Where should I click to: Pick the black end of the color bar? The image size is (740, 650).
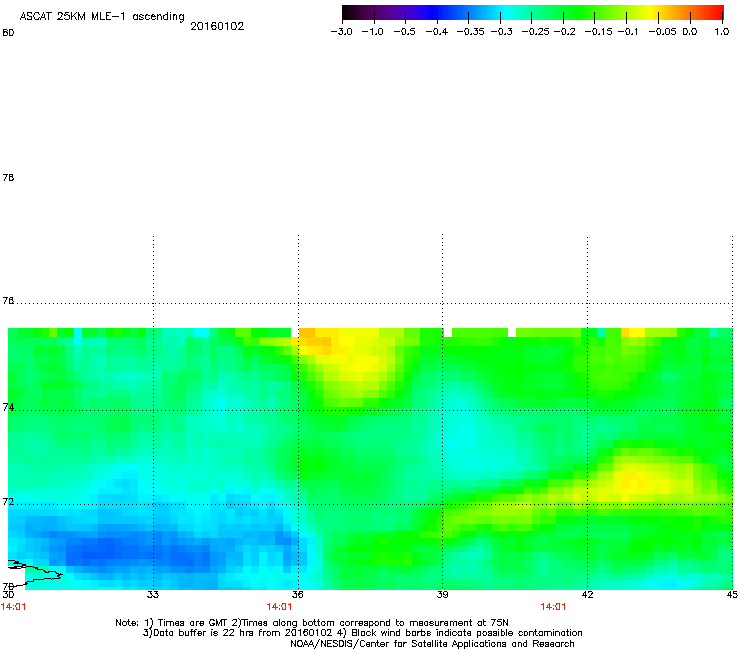click(349, 12)
